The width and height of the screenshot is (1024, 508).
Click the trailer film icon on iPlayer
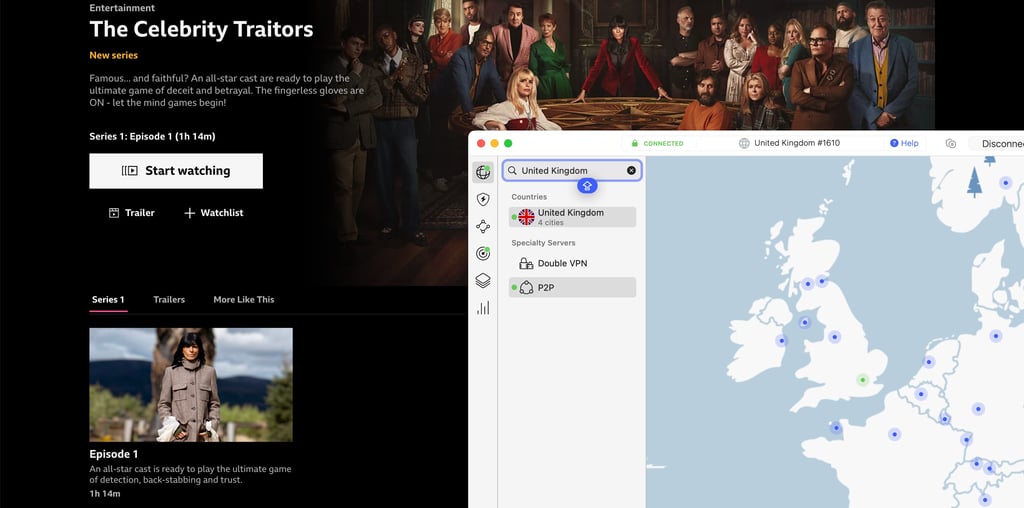114,213
